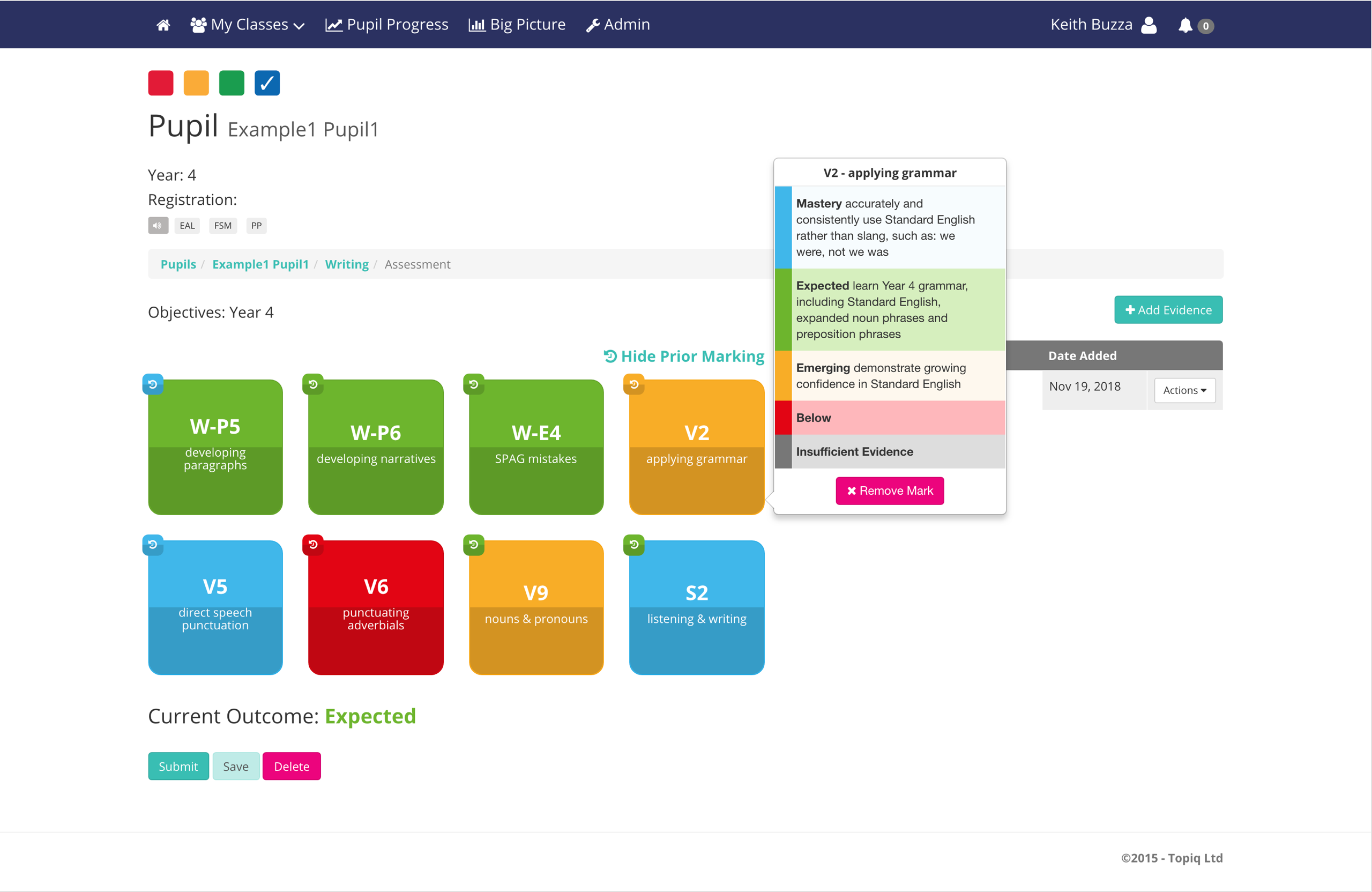Open the notifications bell icon

pyautogui.click(x=1184, y=25)
